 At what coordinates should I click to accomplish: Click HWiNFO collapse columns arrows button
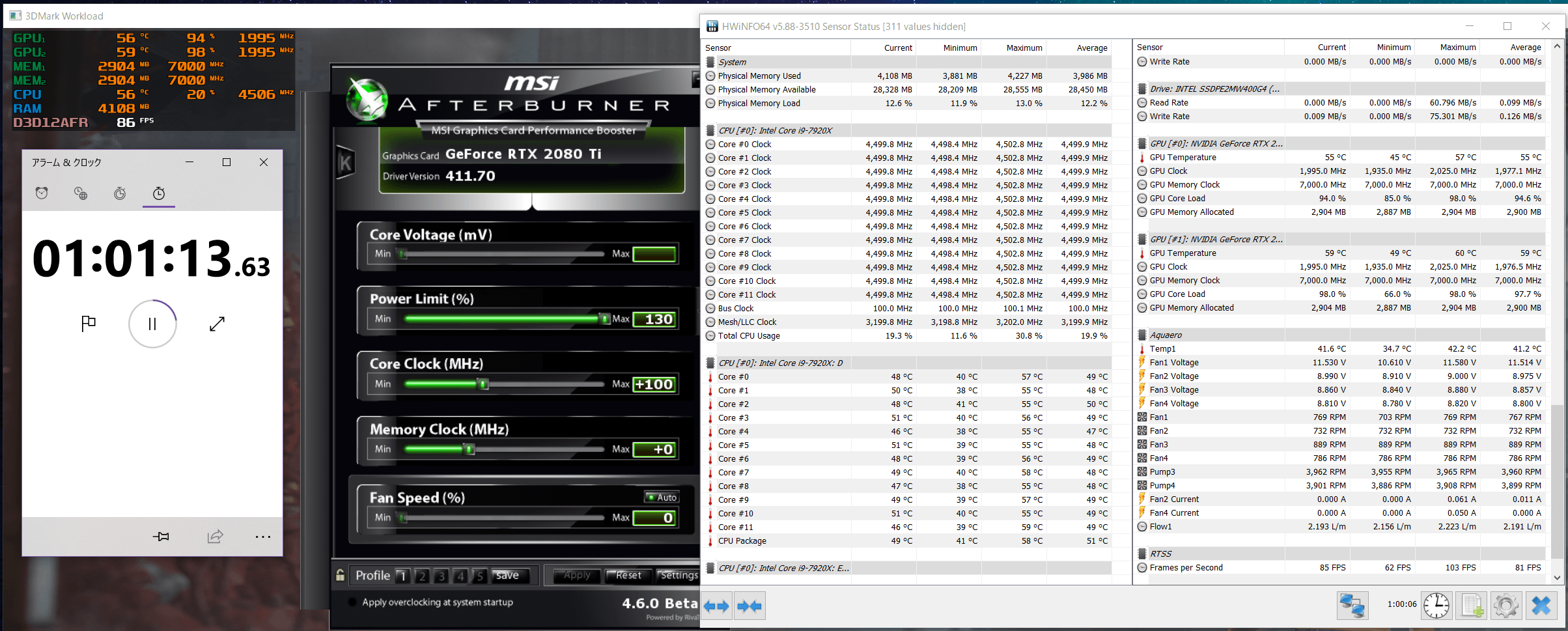point(749,606)
